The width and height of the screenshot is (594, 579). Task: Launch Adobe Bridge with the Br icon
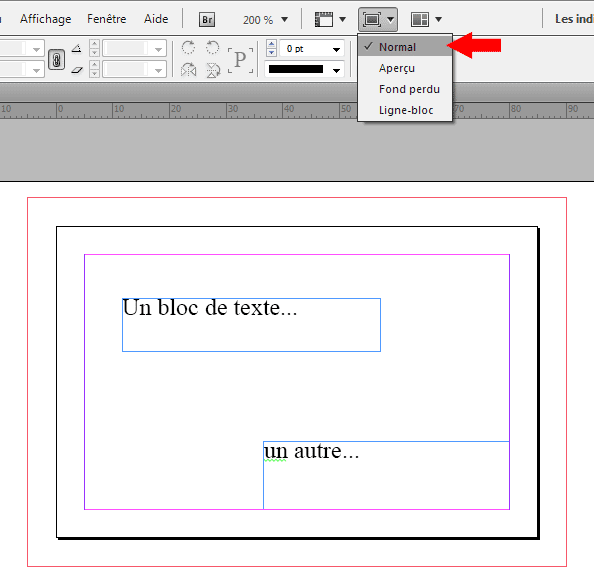click(x=207, y=19)
